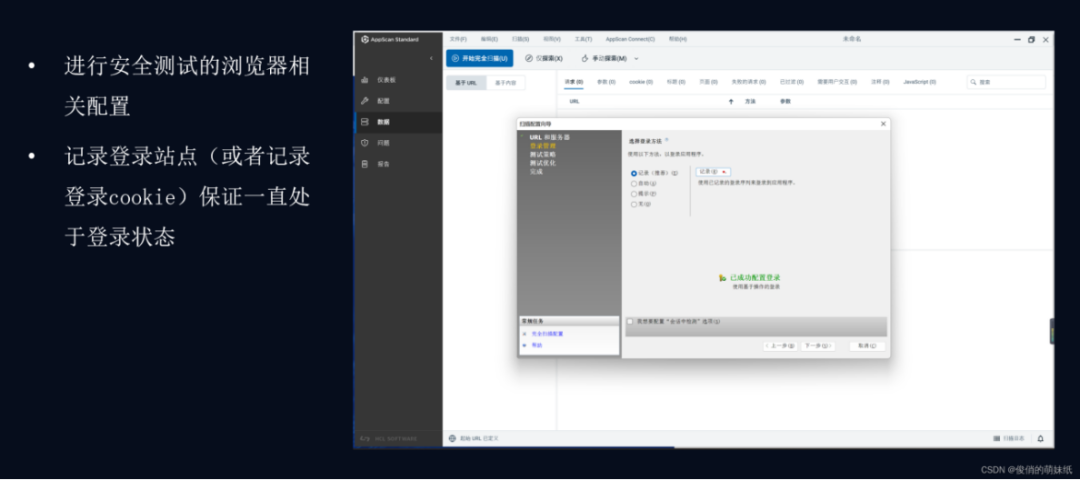Click the 上一步 back button

point(780,346)
